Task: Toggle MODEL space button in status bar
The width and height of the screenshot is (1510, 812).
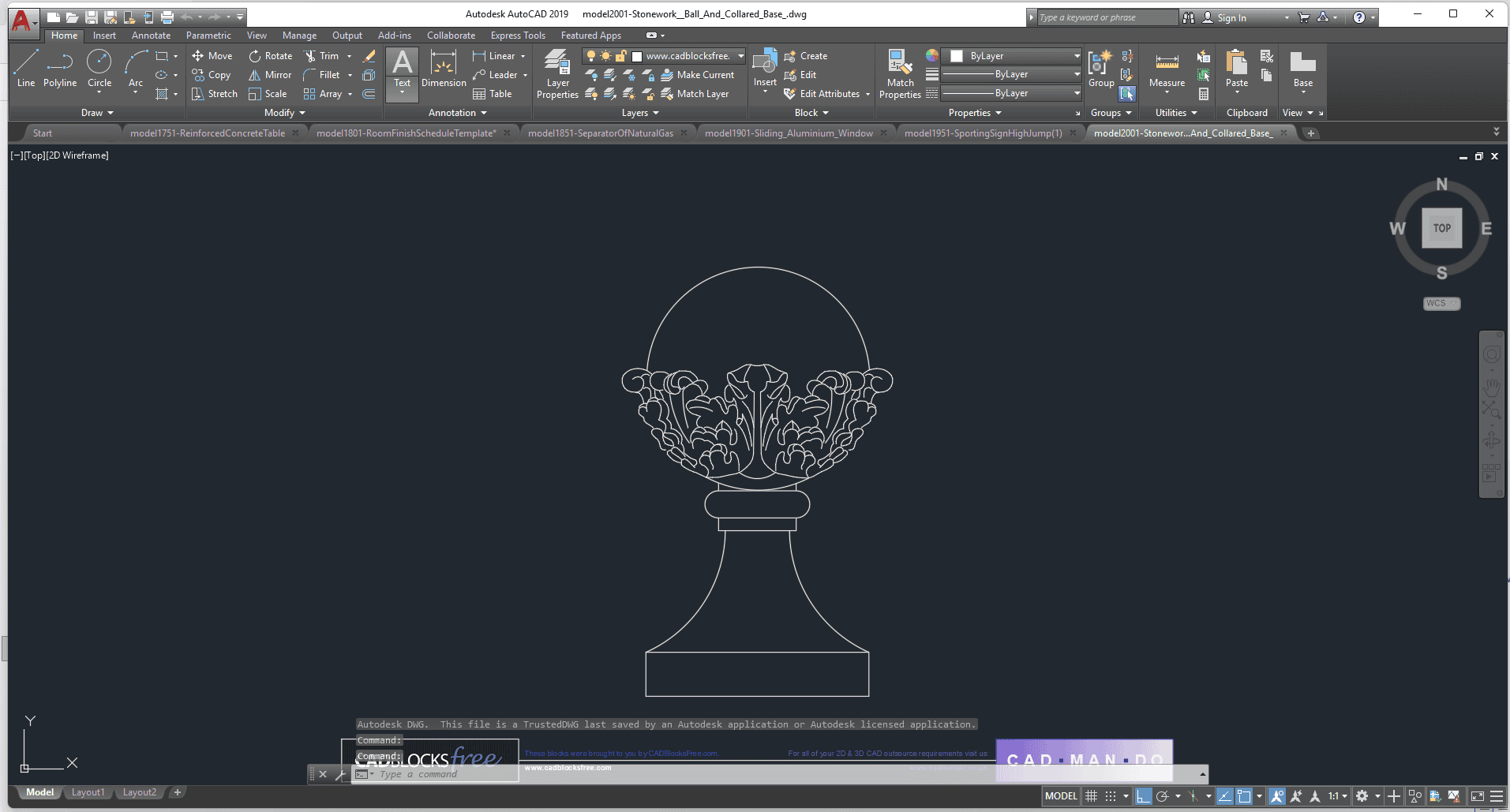Action: [1060, 796]
